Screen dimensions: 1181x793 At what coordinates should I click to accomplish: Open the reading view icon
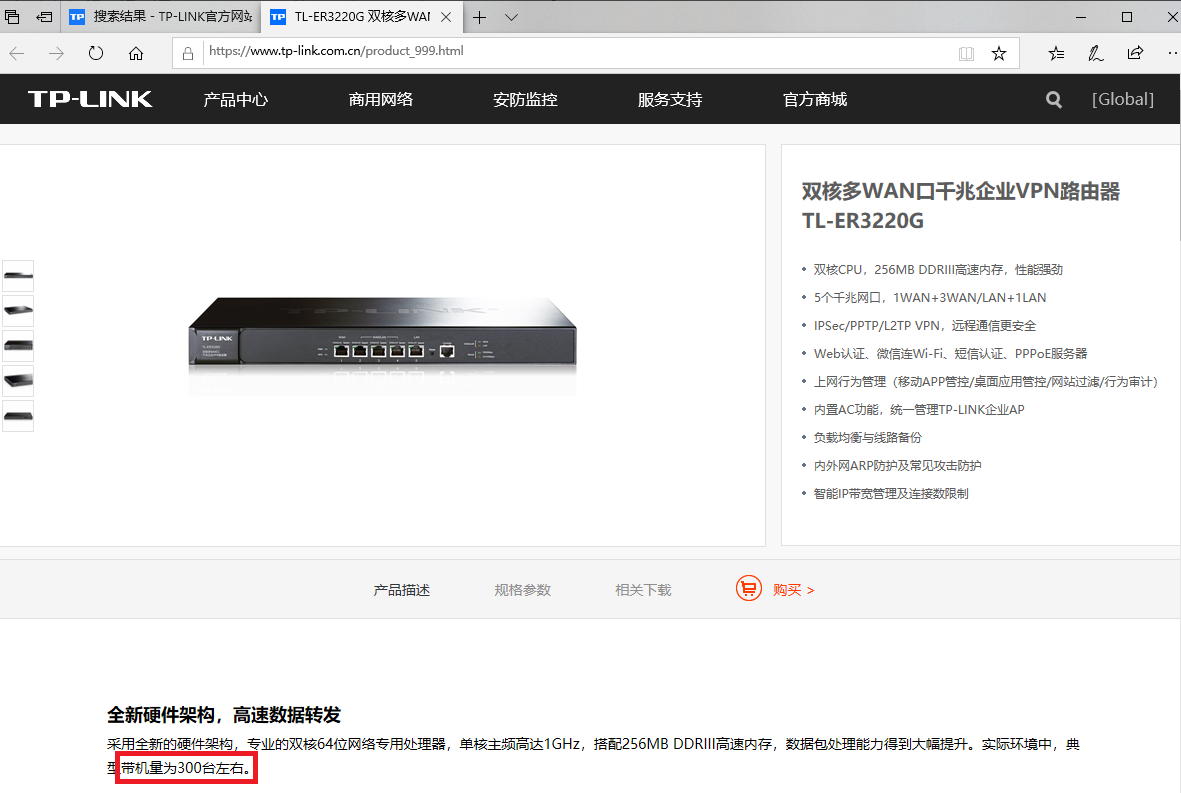966,53
